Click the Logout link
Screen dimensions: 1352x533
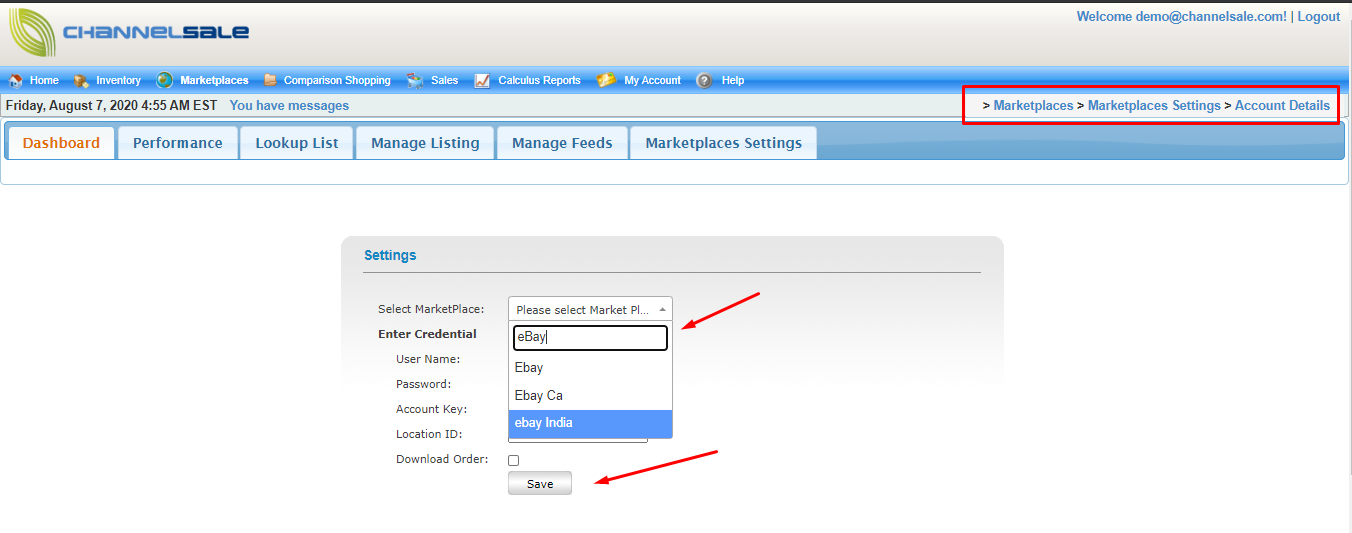pos(1318,17)
